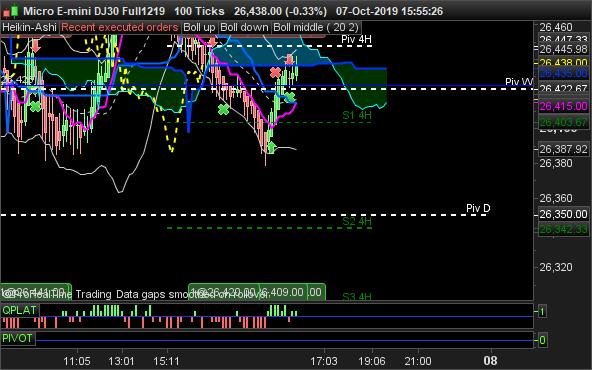592x370 pixels.
Task: Click the Piv 4H pivot label
Action: (356, 39)
